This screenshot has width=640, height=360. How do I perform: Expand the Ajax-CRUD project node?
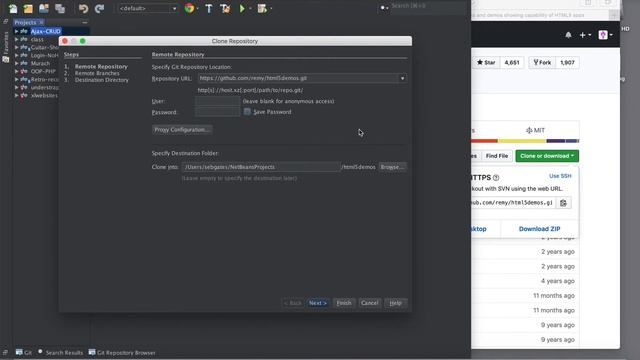(16, 31)
